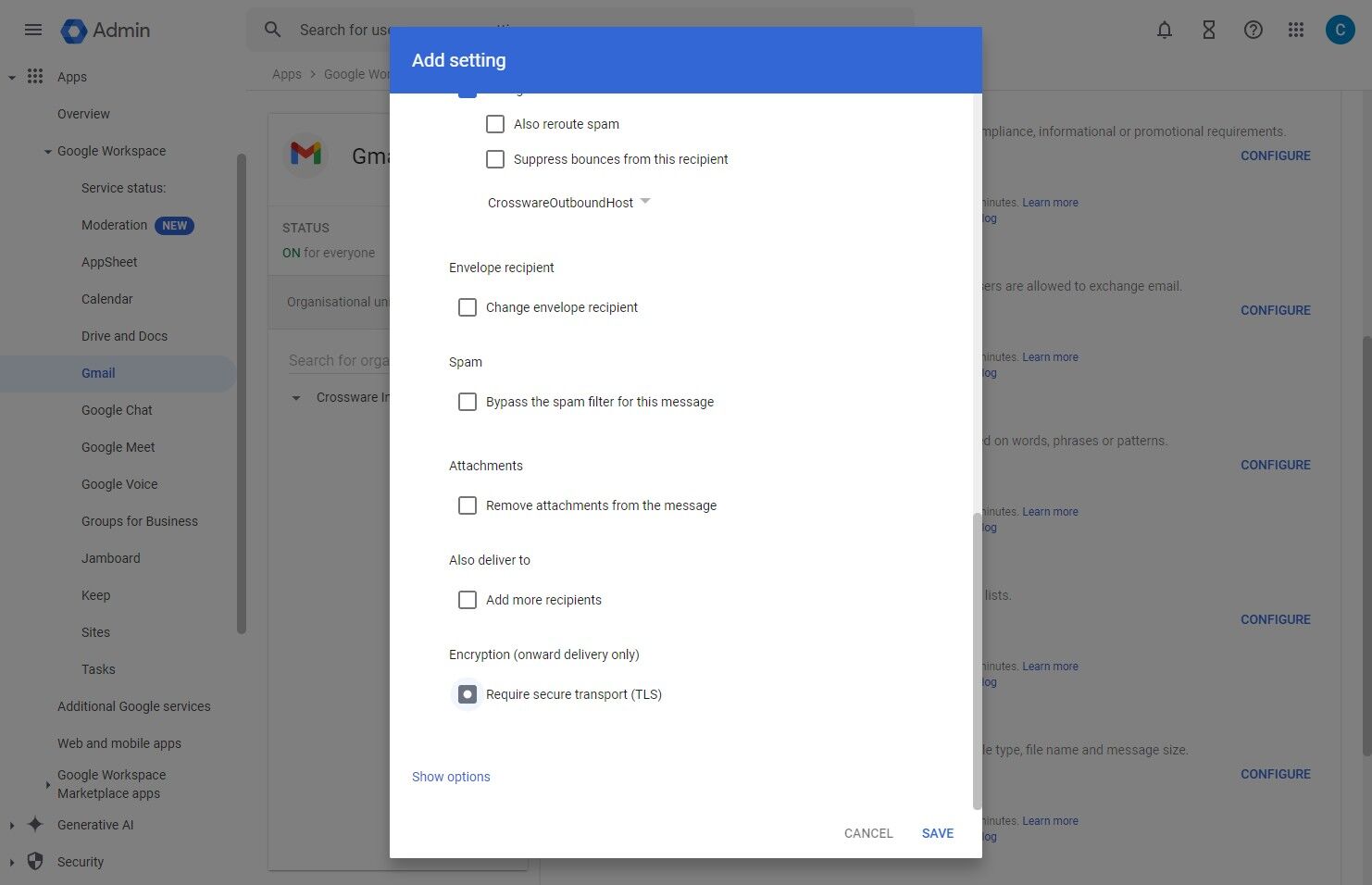
Task: Click the SAVE button
Action: (x=938, y=833)
